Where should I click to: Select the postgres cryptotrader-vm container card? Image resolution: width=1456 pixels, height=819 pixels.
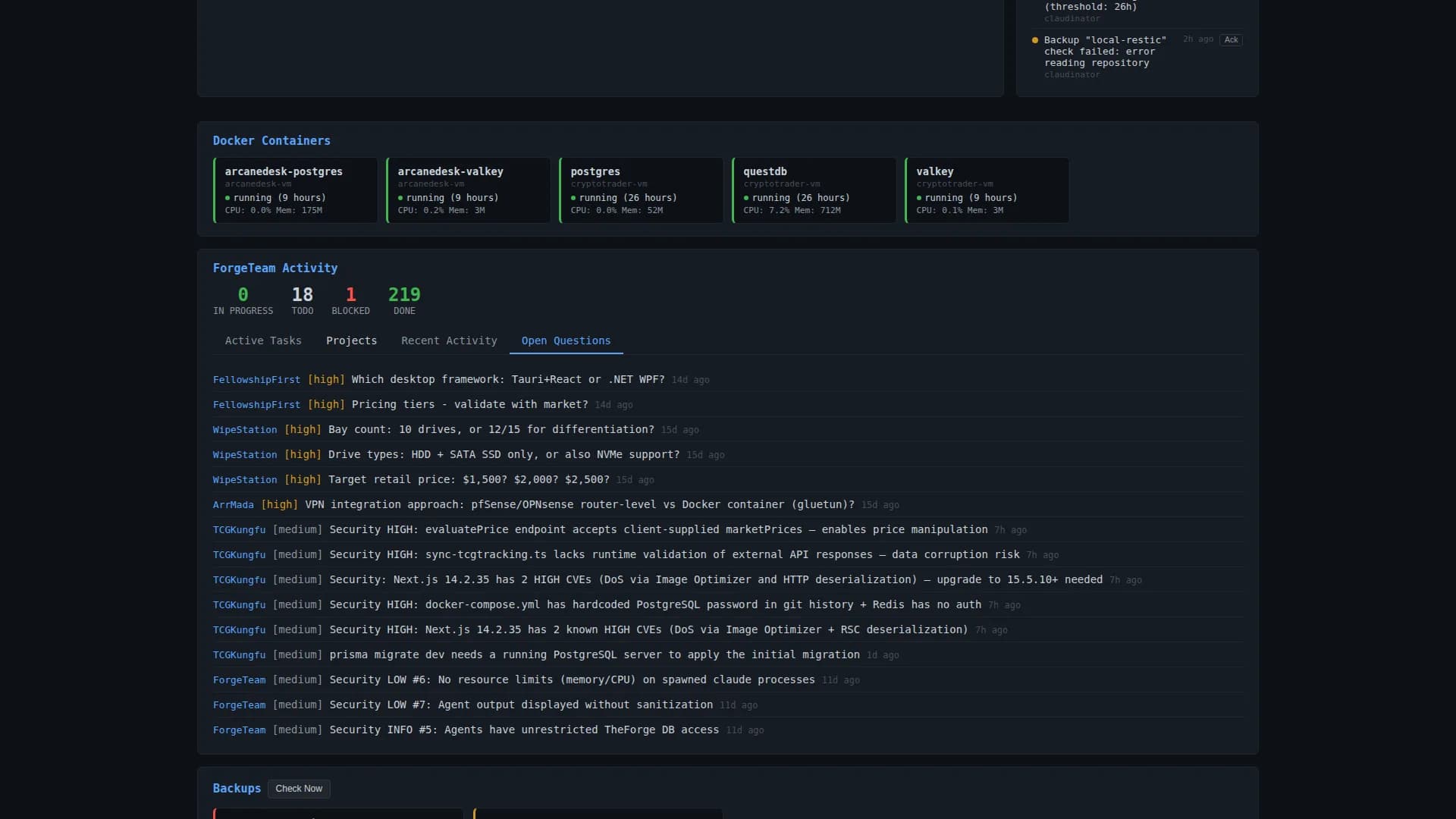tap(642, 190)
